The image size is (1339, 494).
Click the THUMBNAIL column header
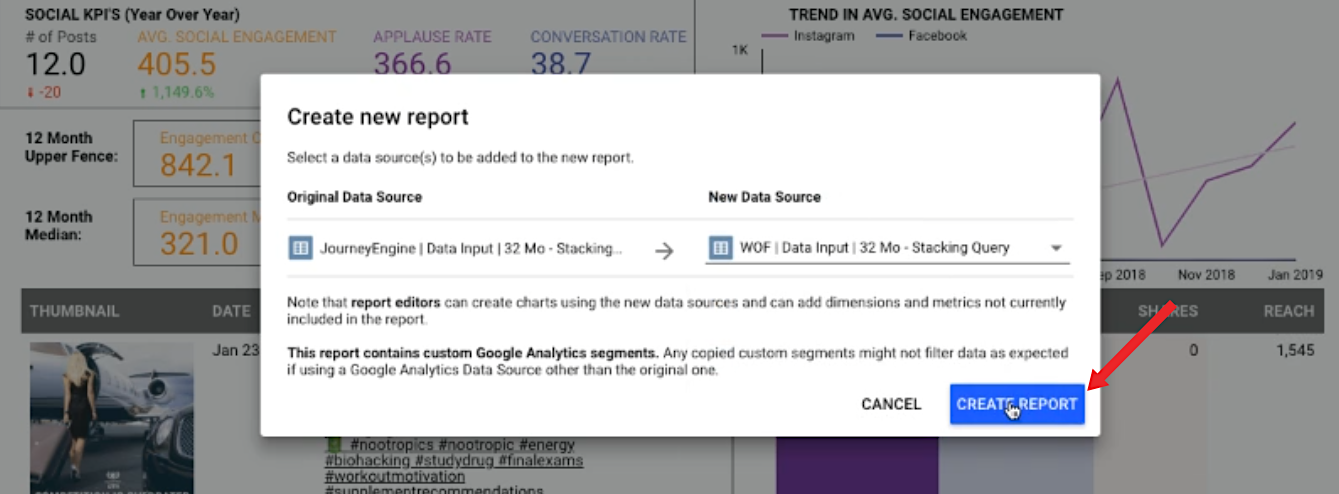click(74, 311)
